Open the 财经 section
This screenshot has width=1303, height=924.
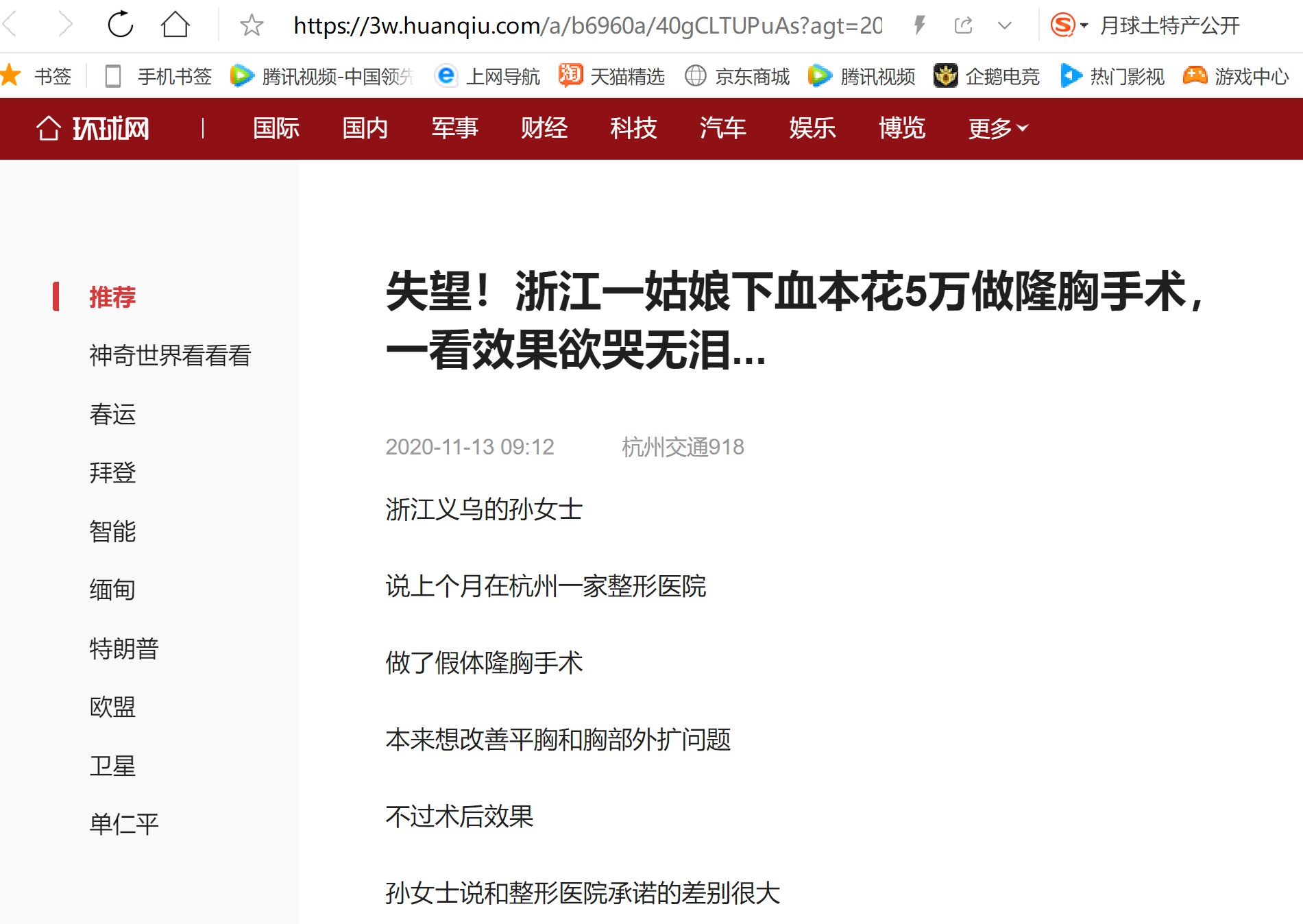click(544, 128)
